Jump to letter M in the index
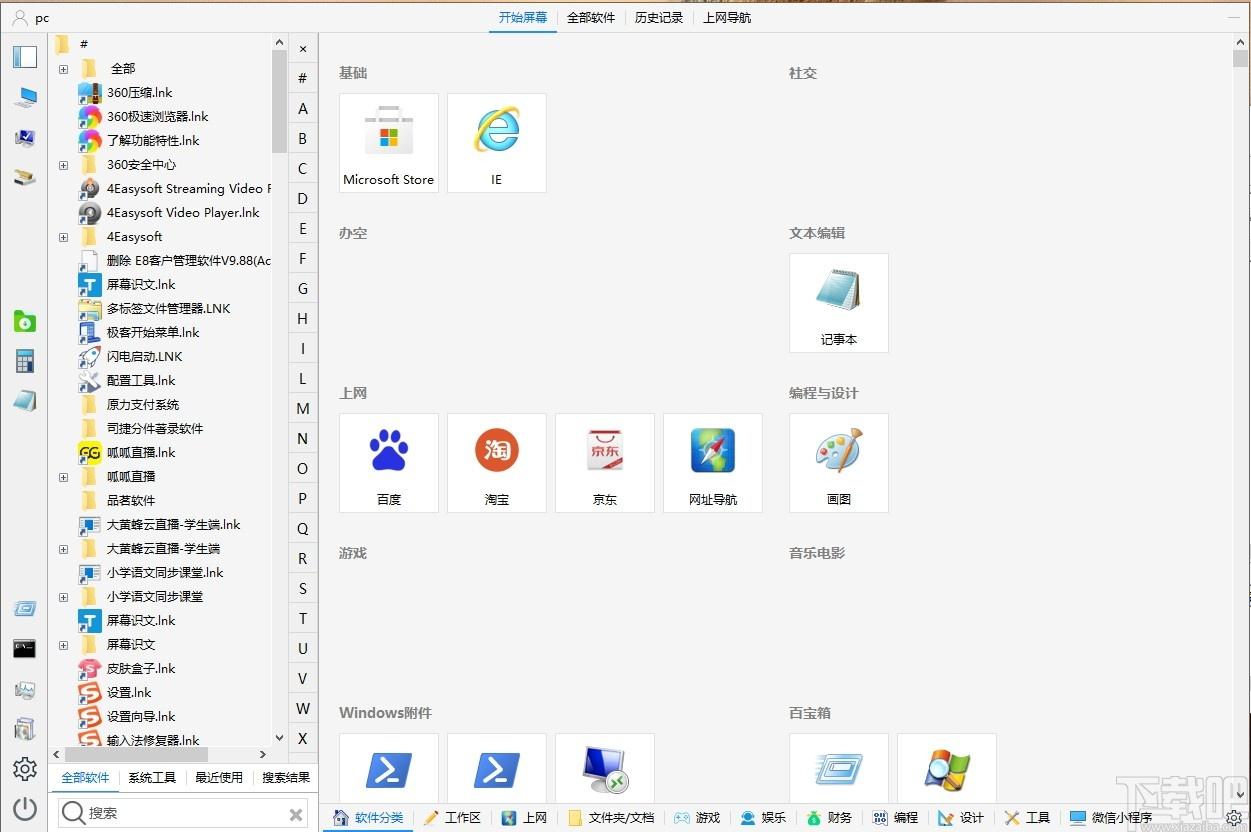Viewport: 1251px width, 832px height. click(x=303, y=409)
